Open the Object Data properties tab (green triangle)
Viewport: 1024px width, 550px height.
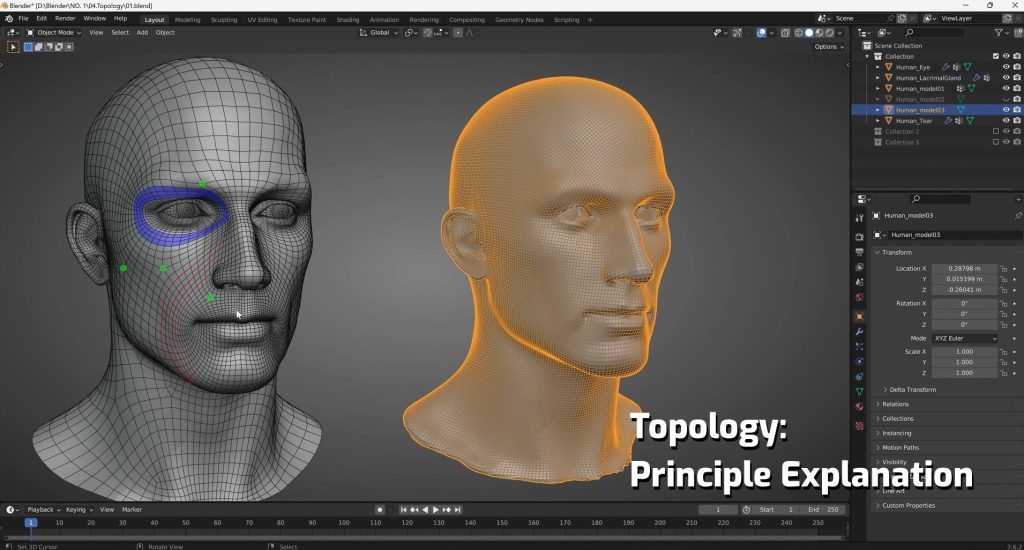click(859, 391)
